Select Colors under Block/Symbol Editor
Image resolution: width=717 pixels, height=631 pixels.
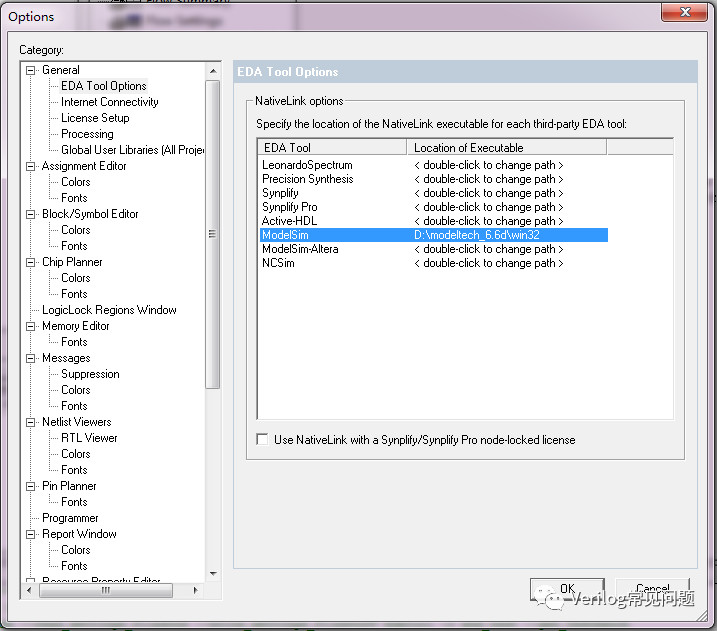click(76, 230)
